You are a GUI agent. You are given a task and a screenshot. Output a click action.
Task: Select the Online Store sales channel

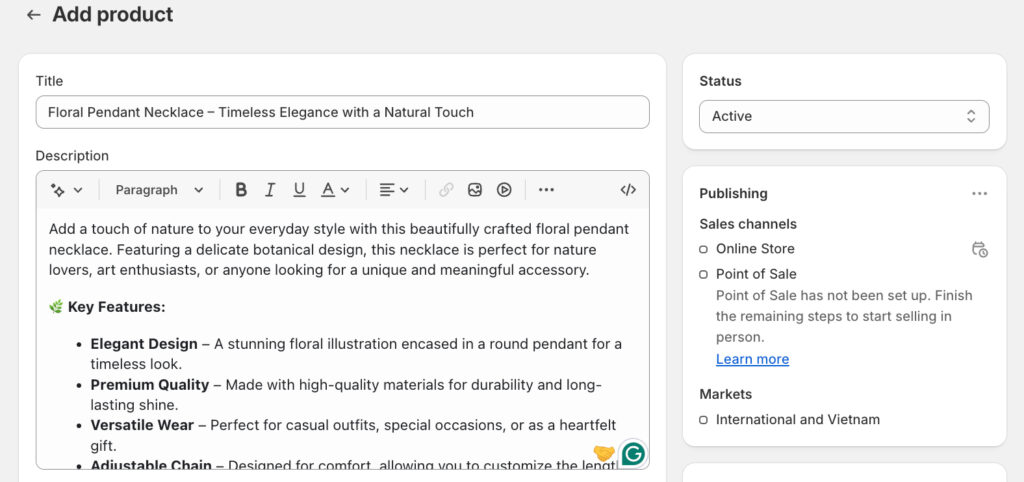point(755,249)
